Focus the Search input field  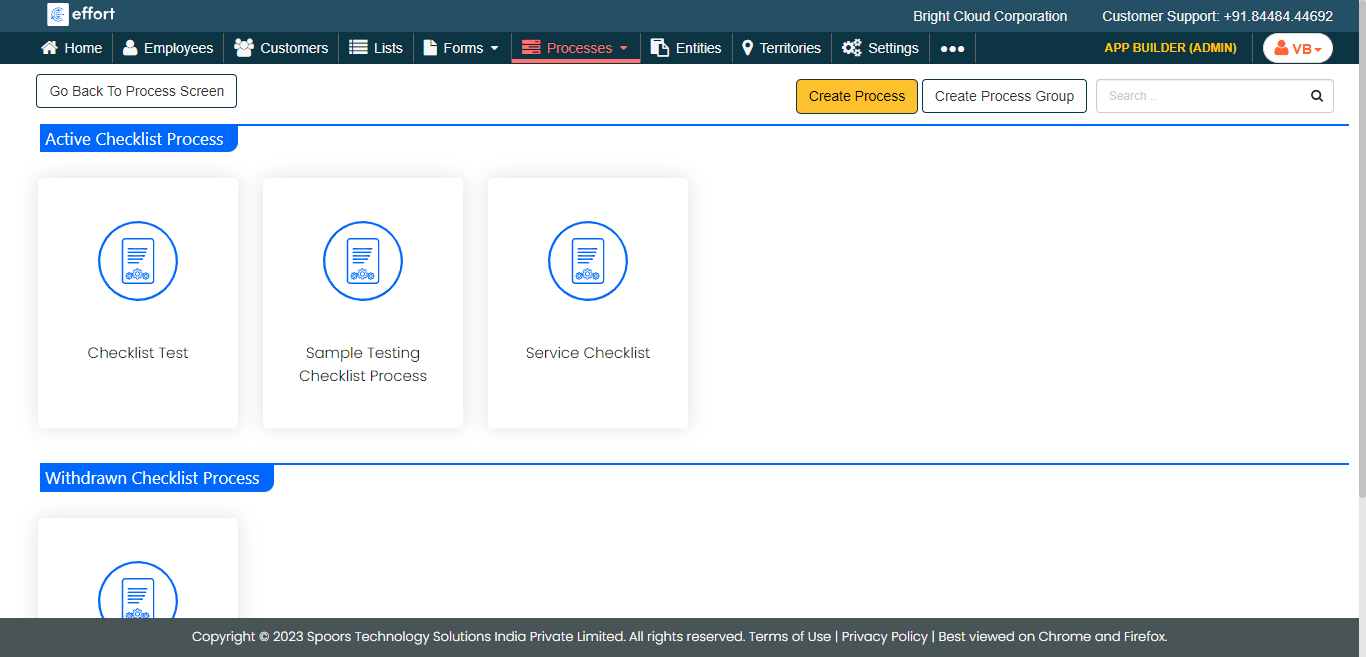point(1200,97)
